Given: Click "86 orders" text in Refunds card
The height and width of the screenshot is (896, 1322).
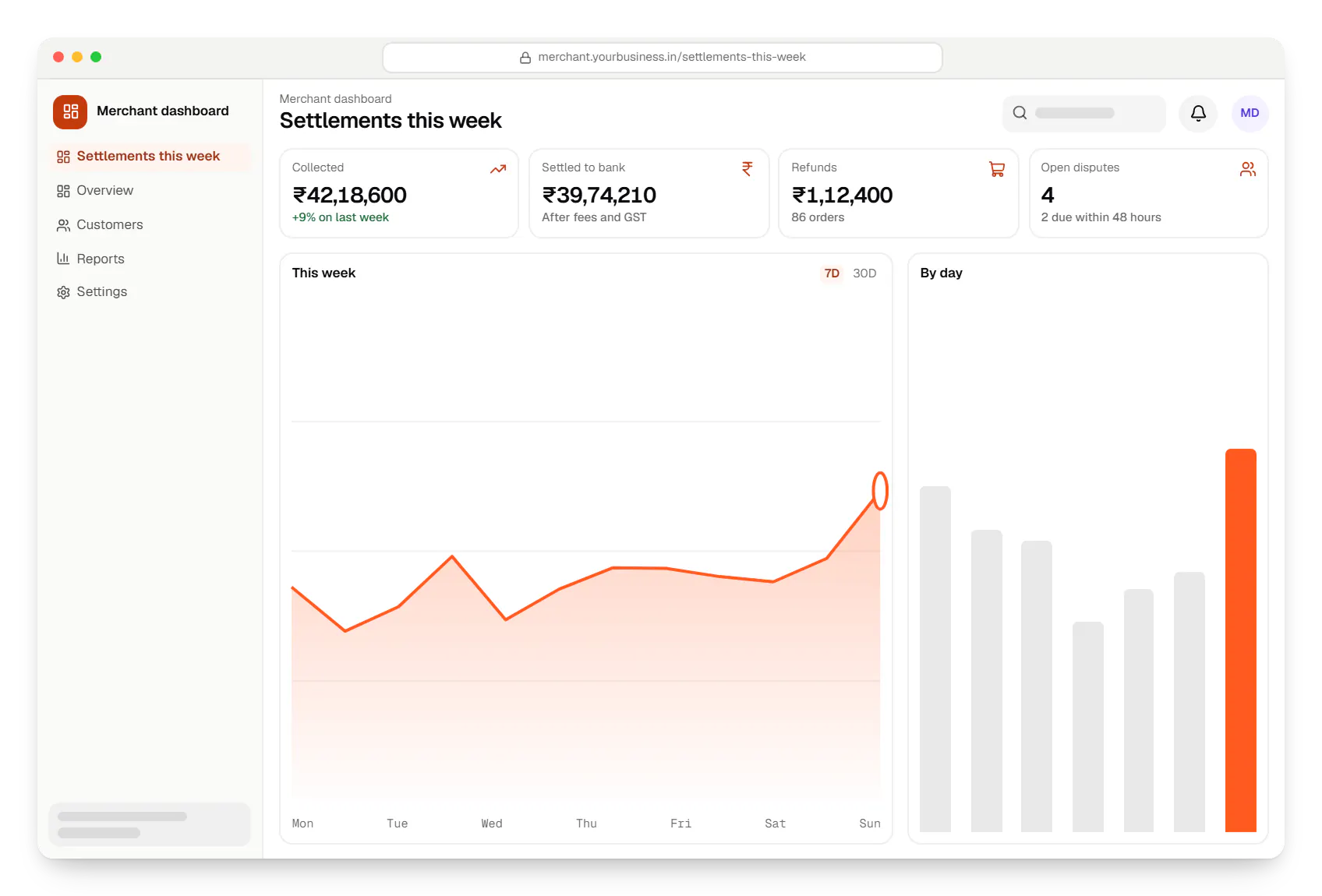Looking at the screenshot, I should [x=818, y=217].
